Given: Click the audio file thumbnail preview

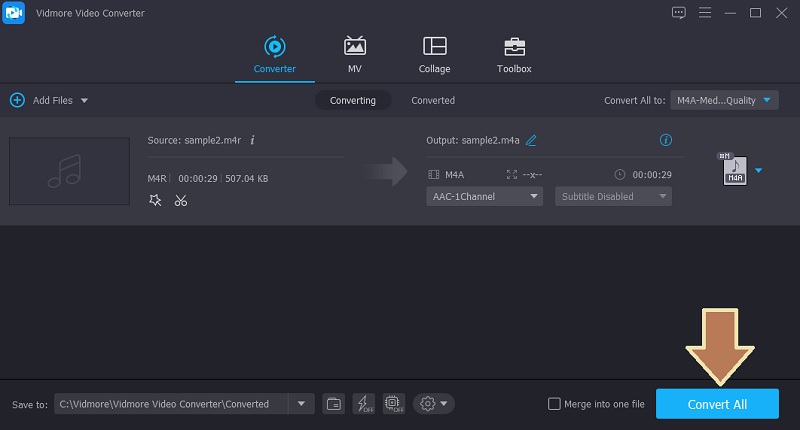Looking at the screenshot, I should [69, 171].
